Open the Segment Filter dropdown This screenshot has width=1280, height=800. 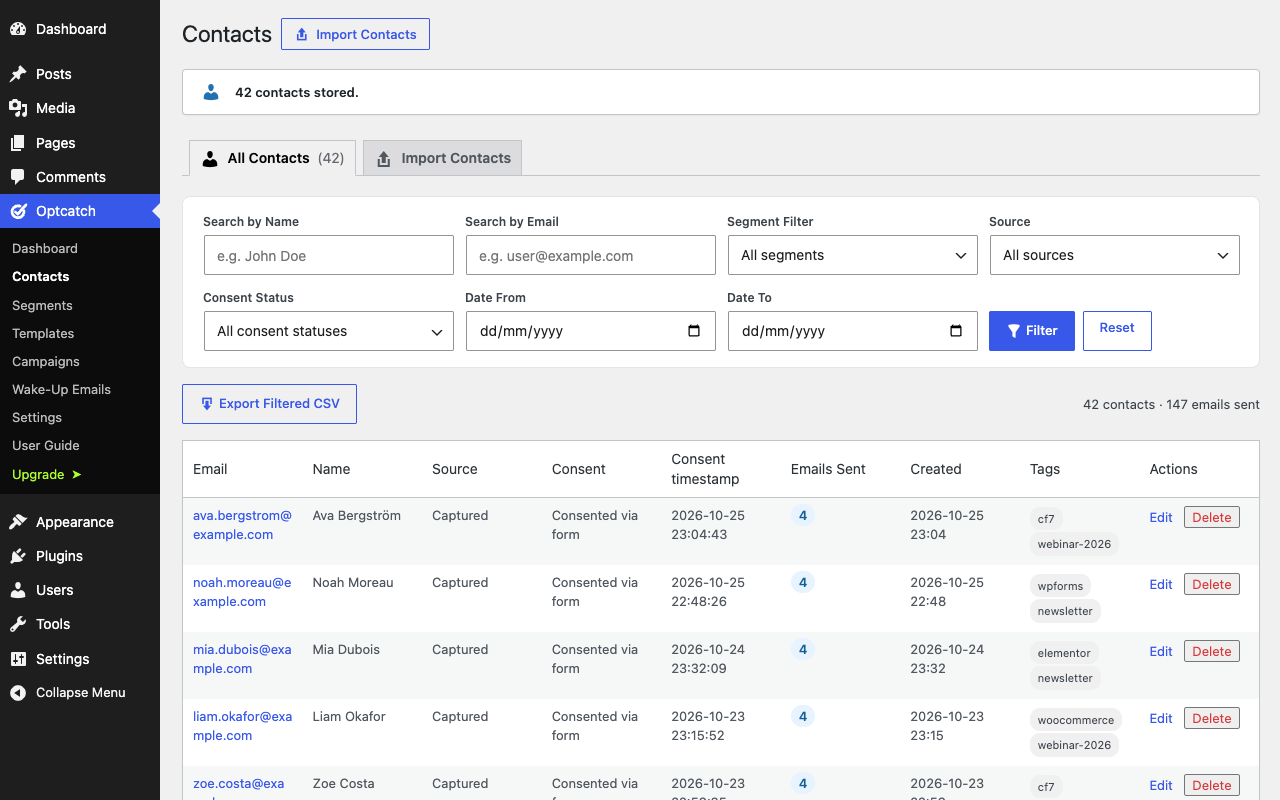click(x=853, y=255)
